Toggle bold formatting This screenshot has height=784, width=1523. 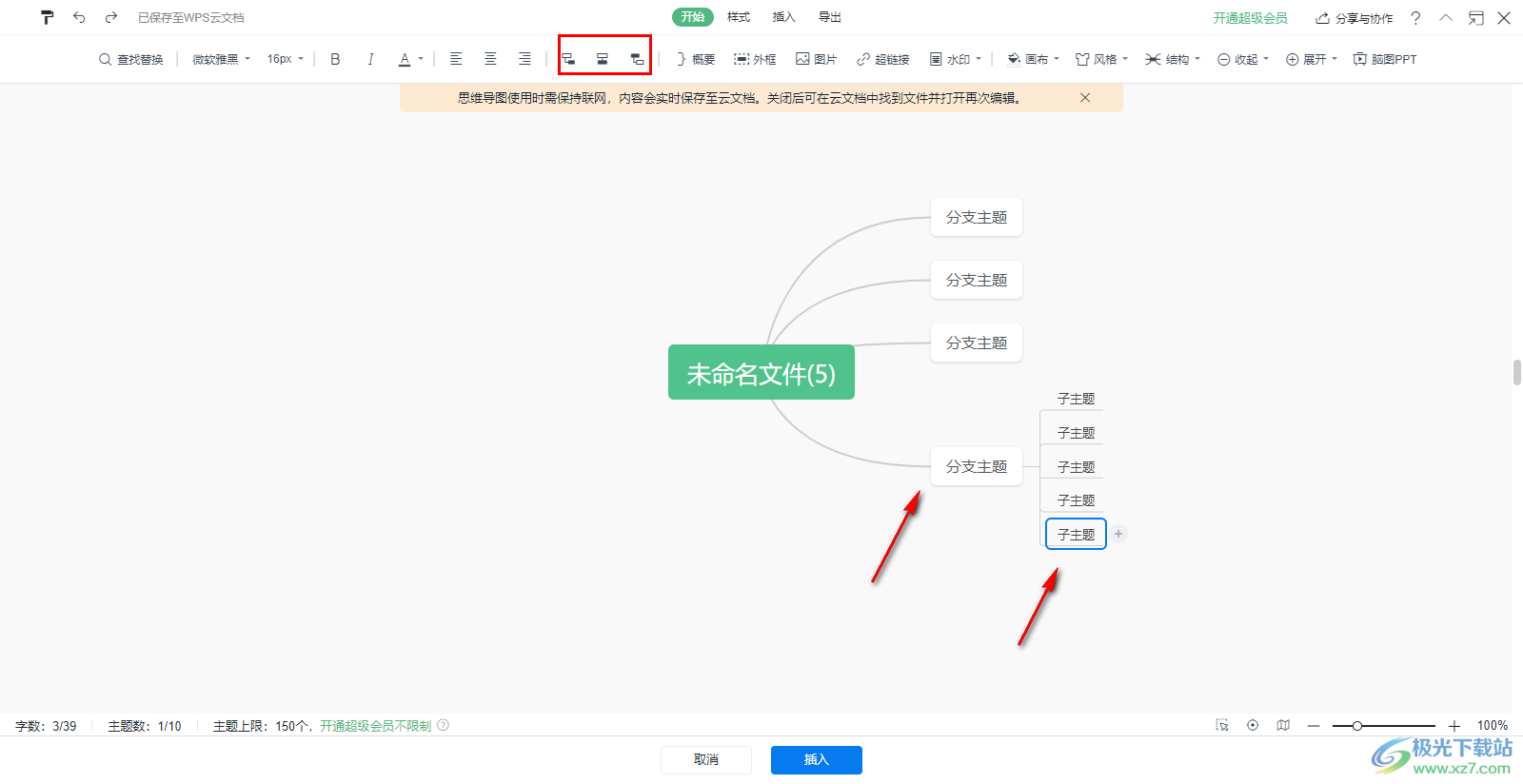tap(335, 59)
